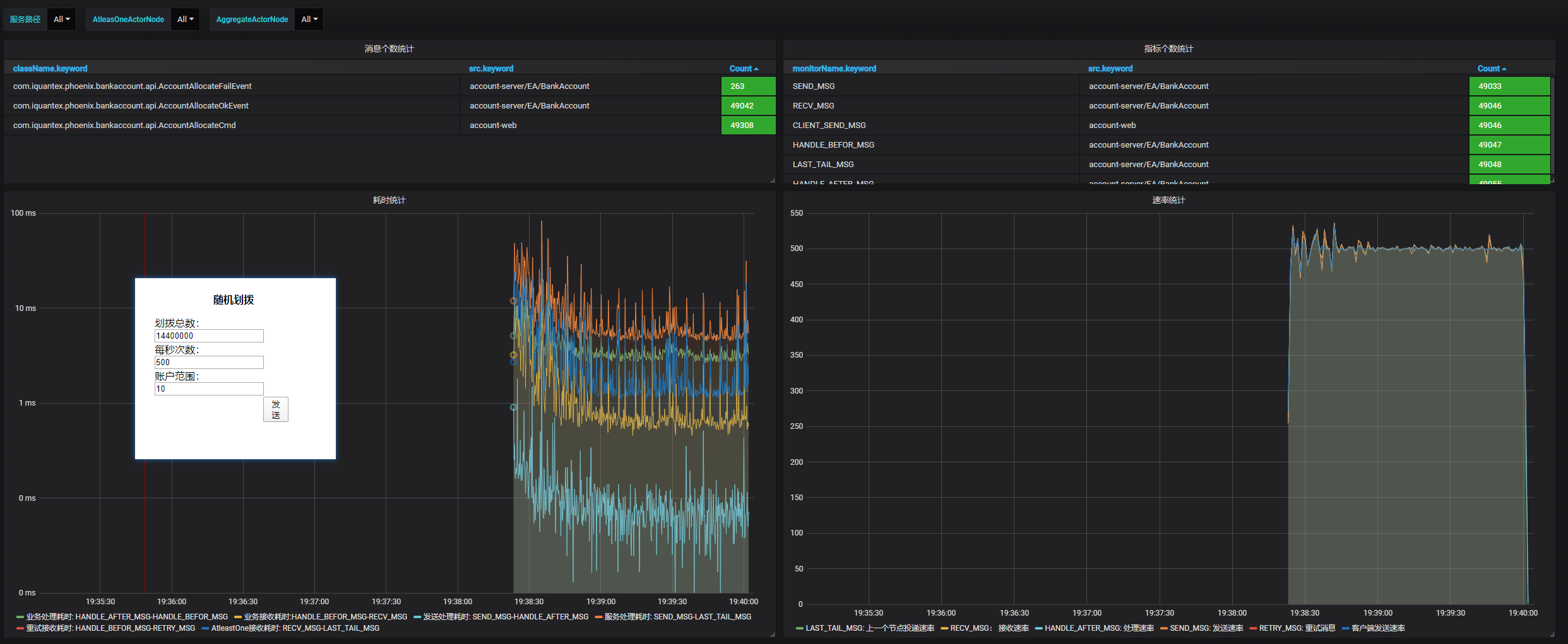The image size is (1568, 644).
Task: Sort by className.keyword column header
Action: point(50,69)
